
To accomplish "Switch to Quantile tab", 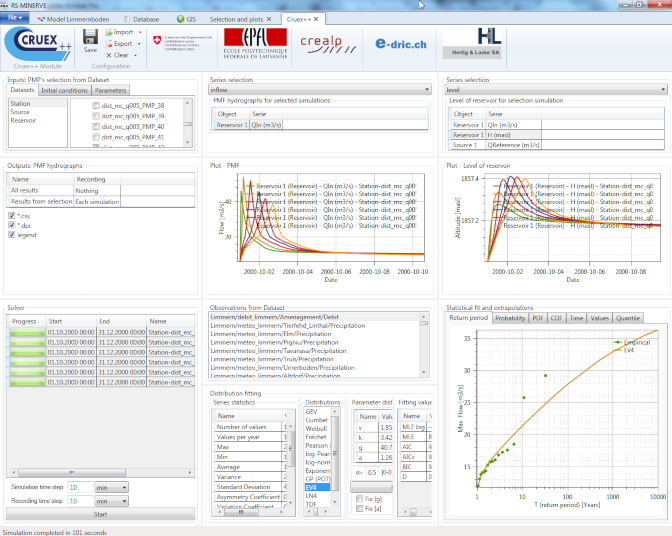I will pos(628,318).
